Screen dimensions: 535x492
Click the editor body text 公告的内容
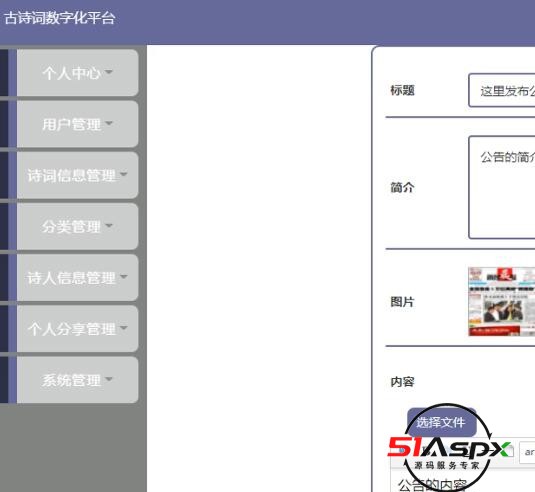coord(432,485)
